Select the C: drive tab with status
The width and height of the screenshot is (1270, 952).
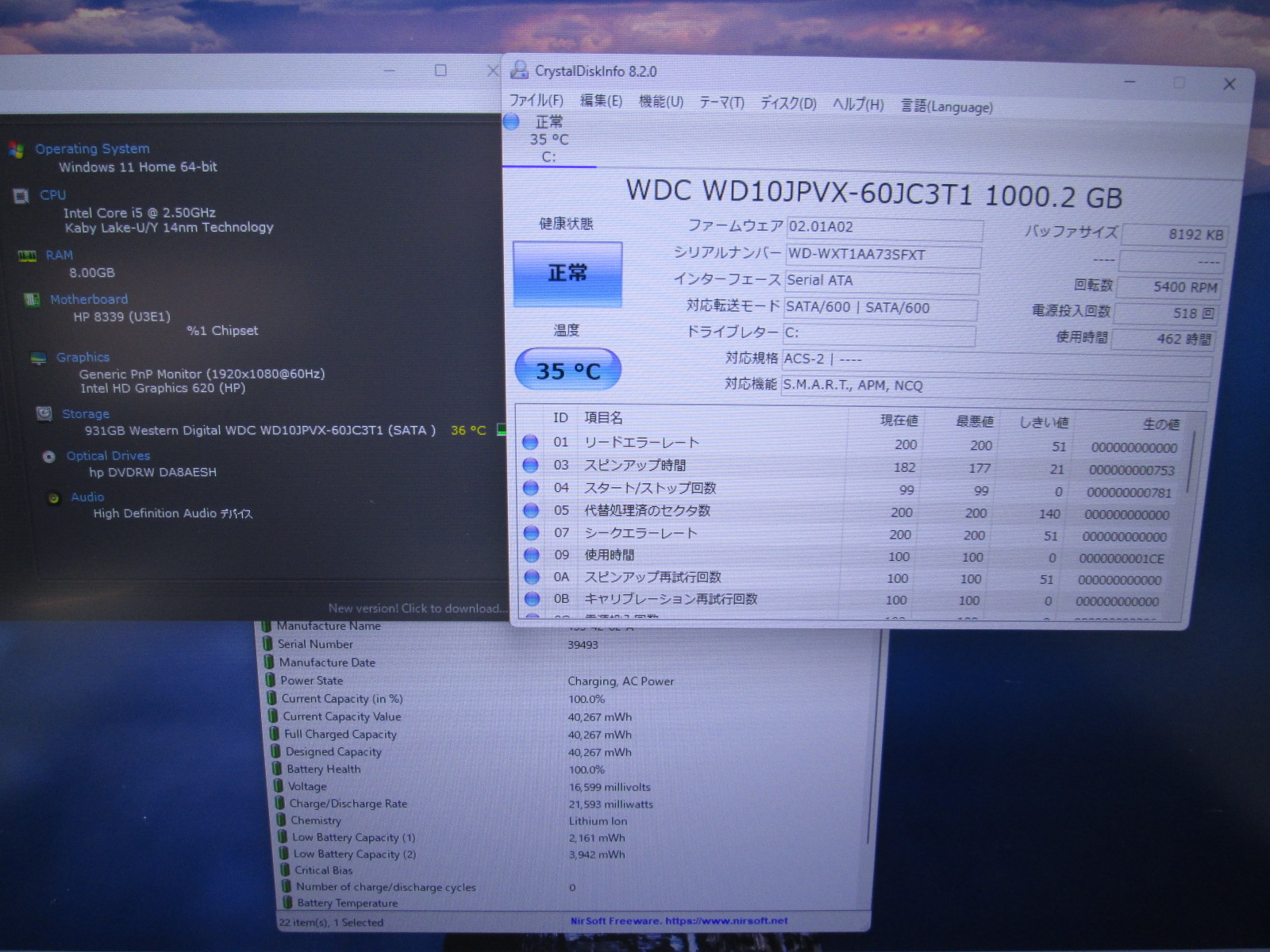tap(548, 140)
